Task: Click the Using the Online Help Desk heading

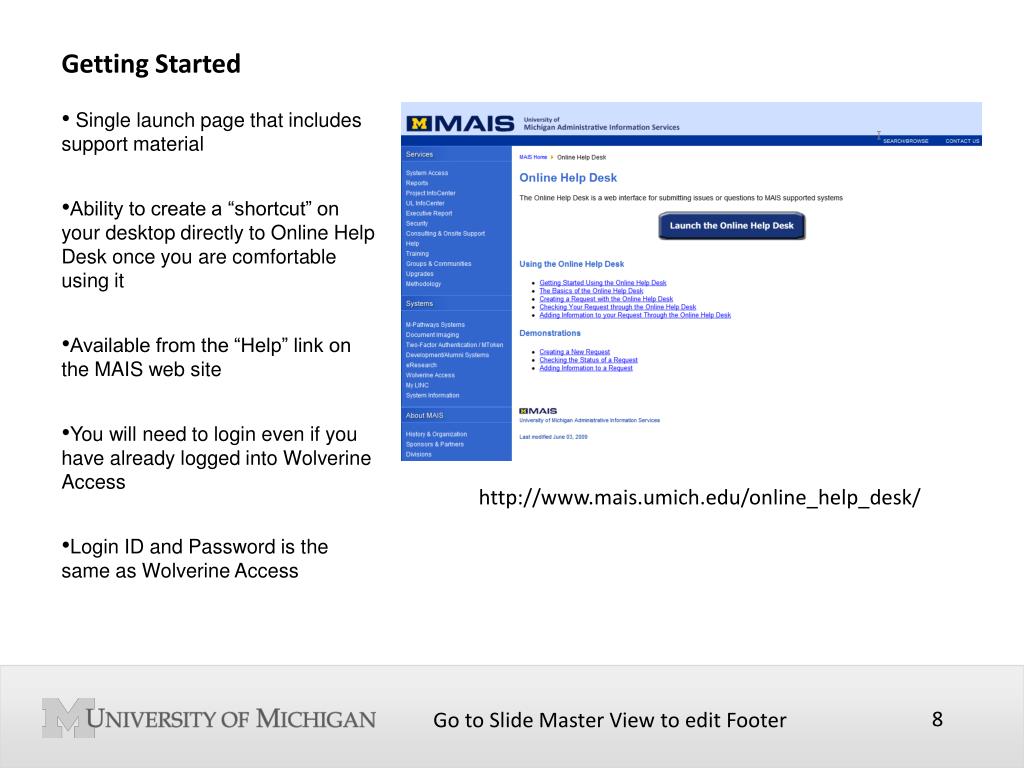Action: 571,264
